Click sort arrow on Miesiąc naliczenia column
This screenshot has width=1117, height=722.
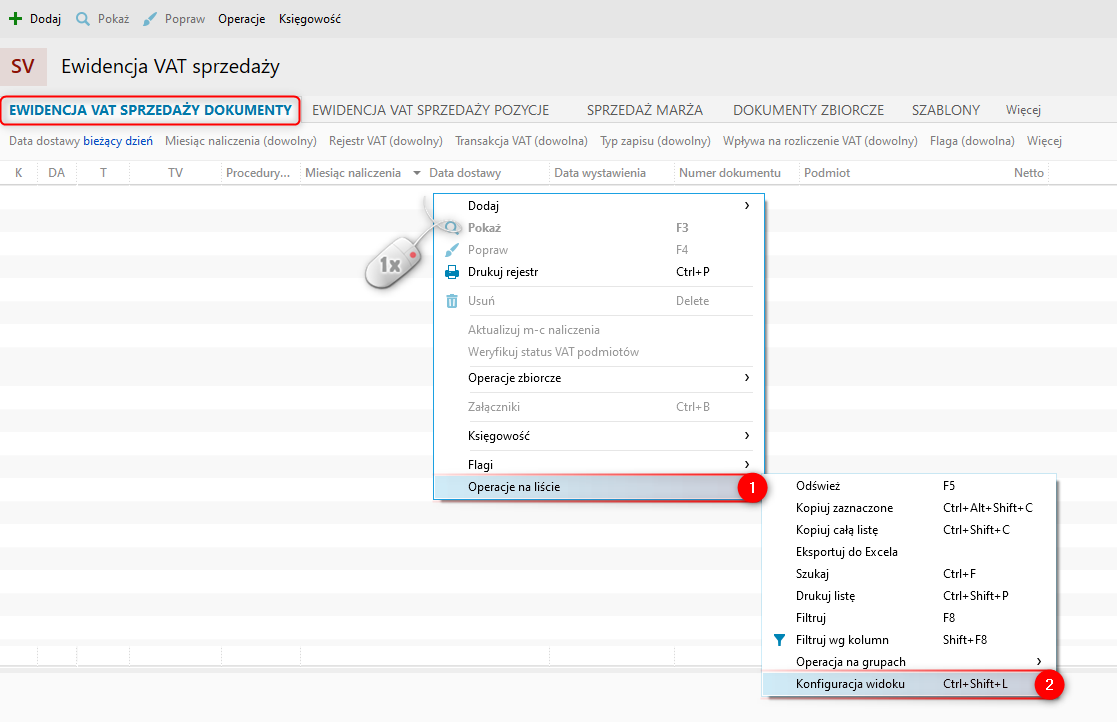417,173
